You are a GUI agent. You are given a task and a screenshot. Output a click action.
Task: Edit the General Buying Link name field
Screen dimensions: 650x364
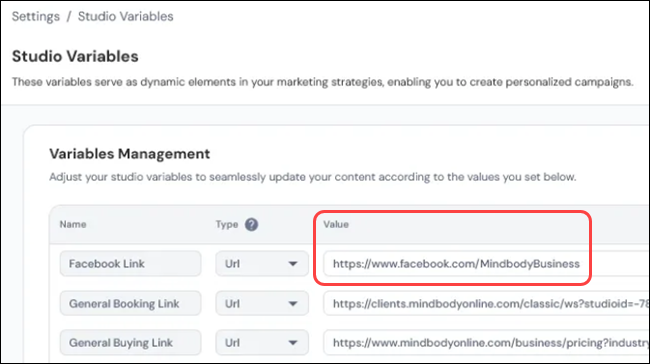point(131,342)
